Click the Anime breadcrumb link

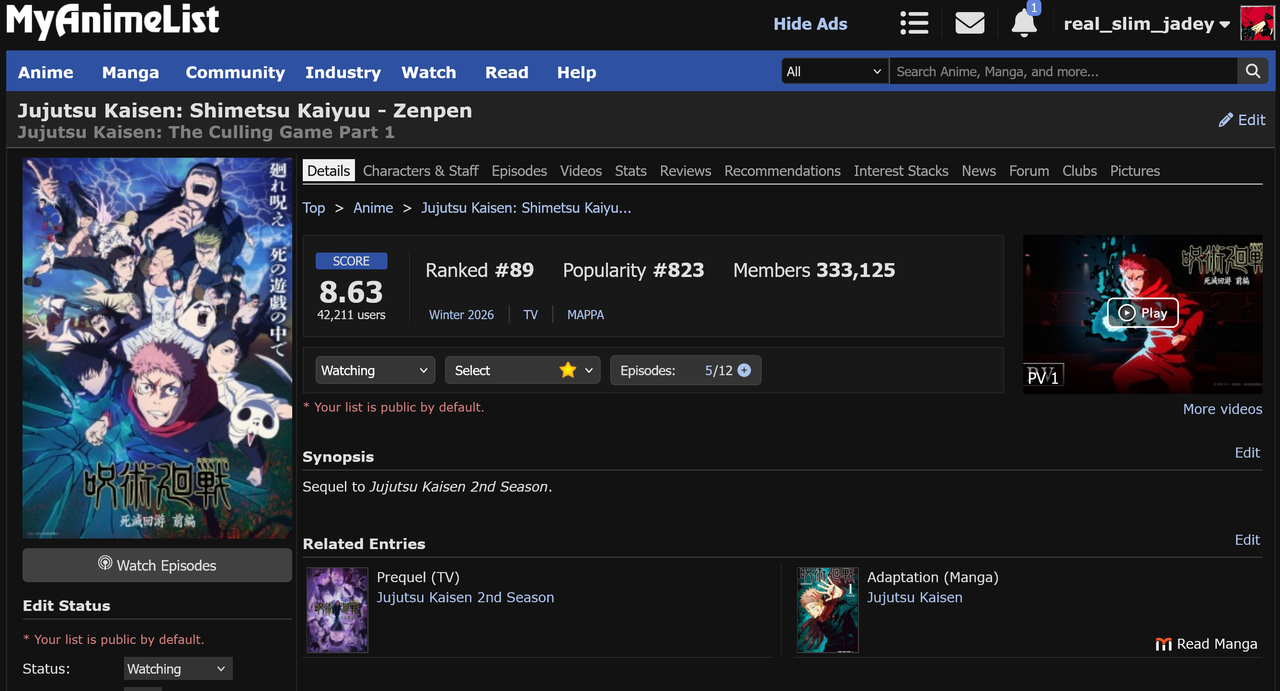(373, 208)
